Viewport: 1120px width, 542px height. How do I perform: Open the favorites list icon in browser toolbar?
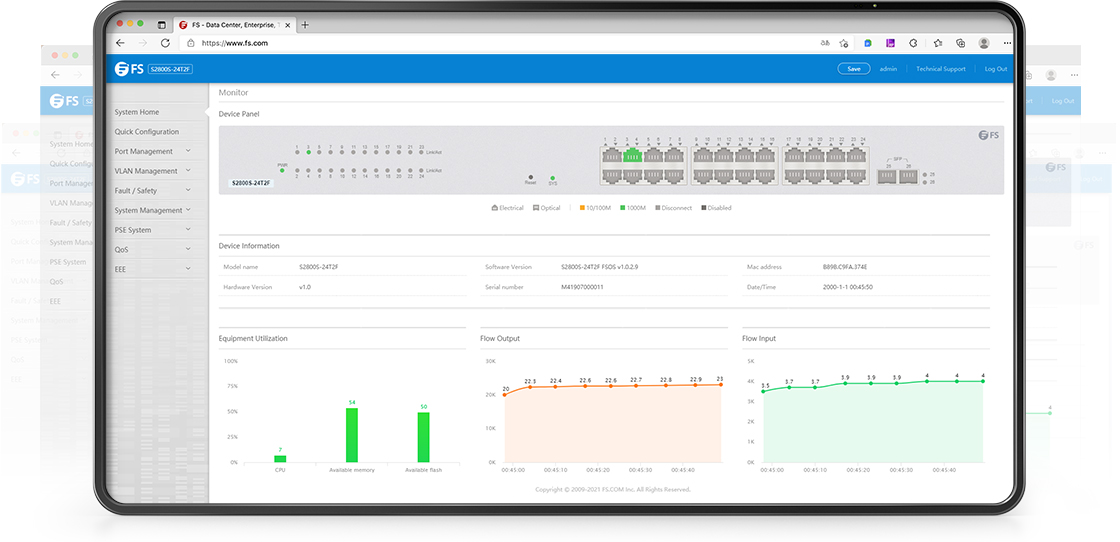coord(938,43)
